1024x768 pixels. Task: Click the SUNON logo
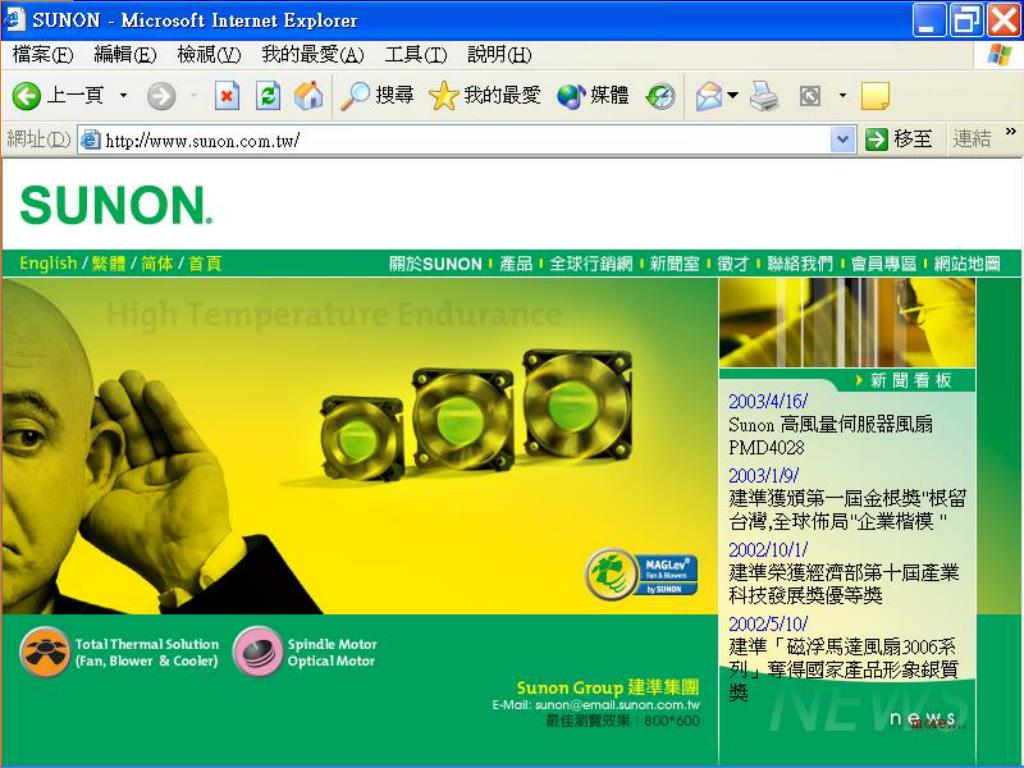pyautogui.click(x=116, y=204)
